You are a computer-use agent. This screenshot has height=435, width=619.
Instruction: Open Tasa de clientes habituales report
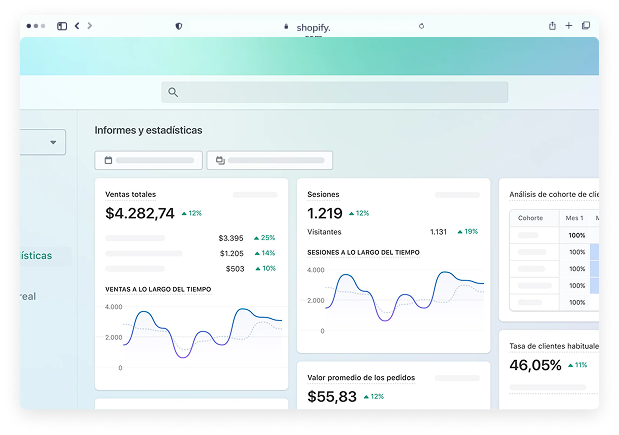coord(554,346)
